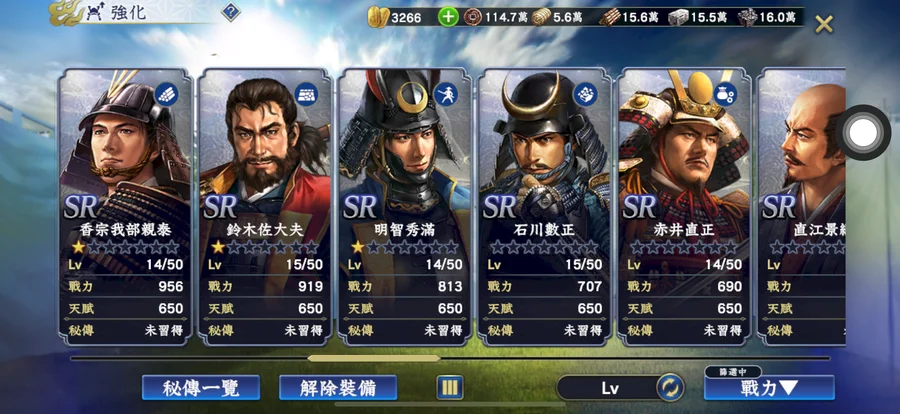Image resolution: width=900 pixels, height=414 pixels.
Task: Click the 解除裝備 button
Action: point(338,388)
